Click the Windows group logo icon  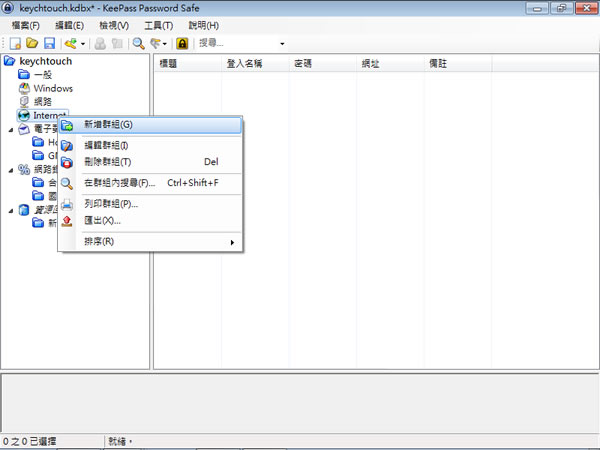(x=24, y=88)
